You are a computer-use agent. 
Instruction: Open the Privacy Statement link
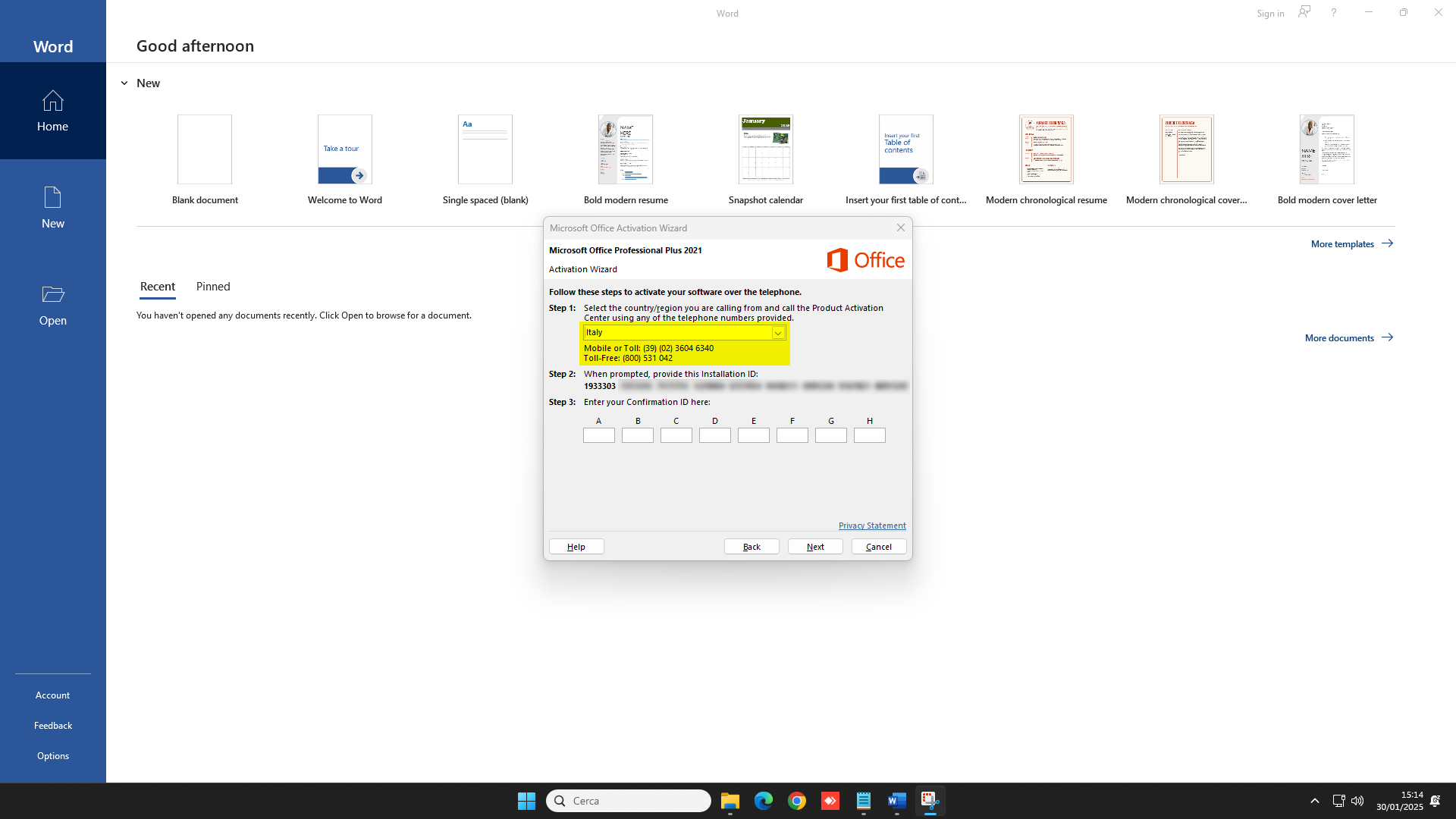[872, 526]
